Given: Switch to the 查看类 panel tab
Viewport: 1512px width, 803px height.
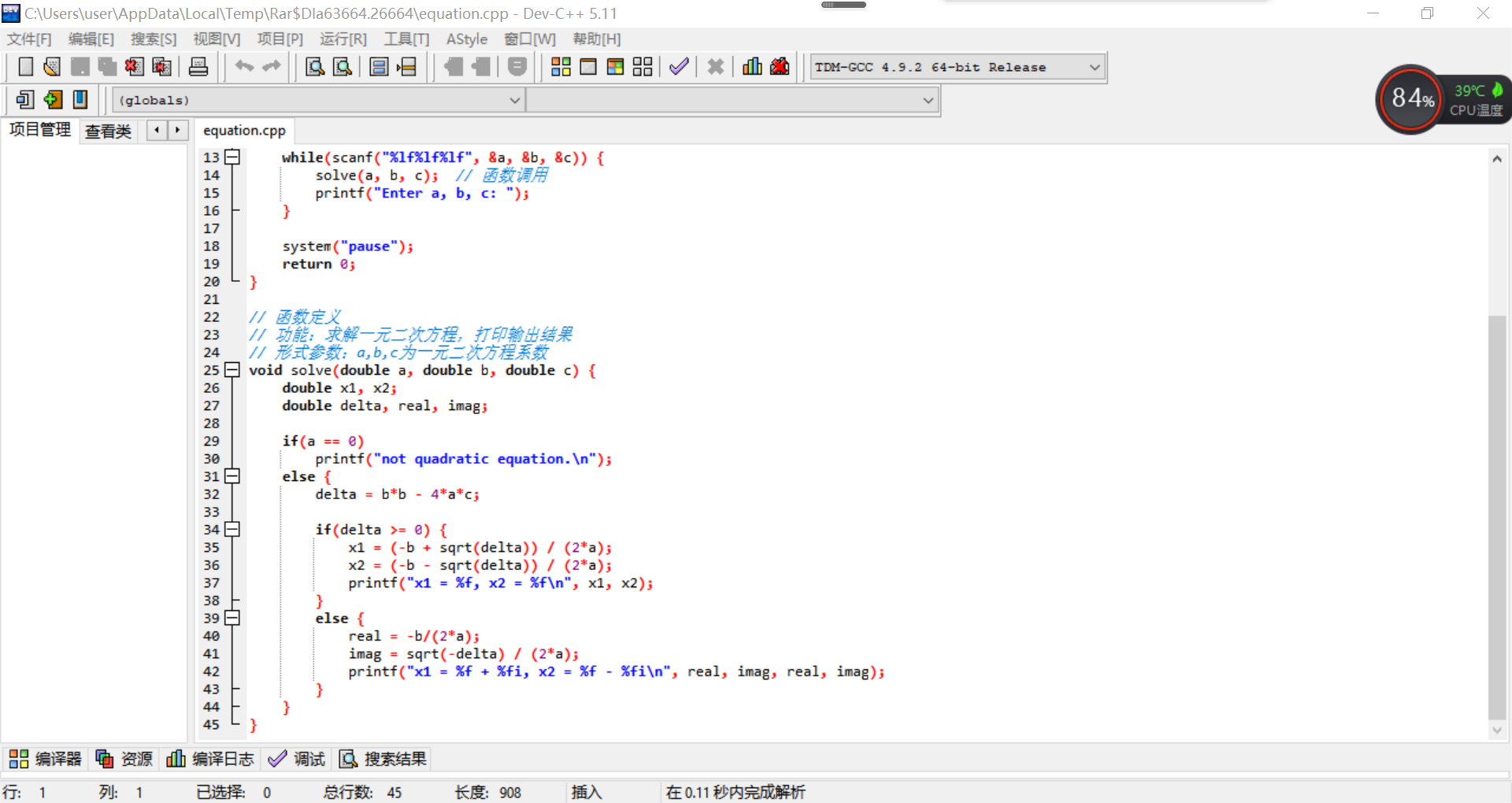Looking at the screenshot, I should (108, 131).
